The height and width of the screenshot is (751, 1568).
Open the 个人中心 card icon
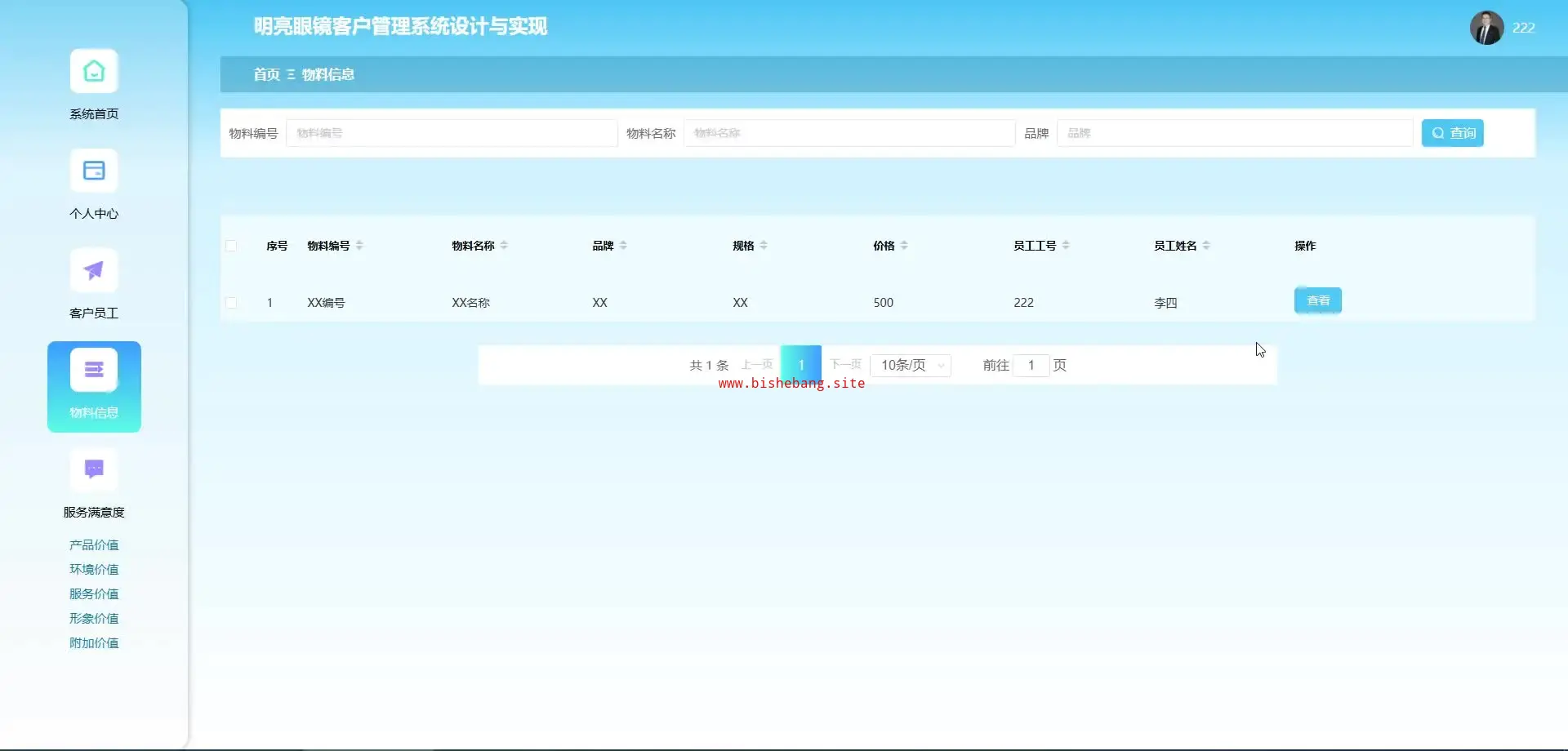click(94, 171)
